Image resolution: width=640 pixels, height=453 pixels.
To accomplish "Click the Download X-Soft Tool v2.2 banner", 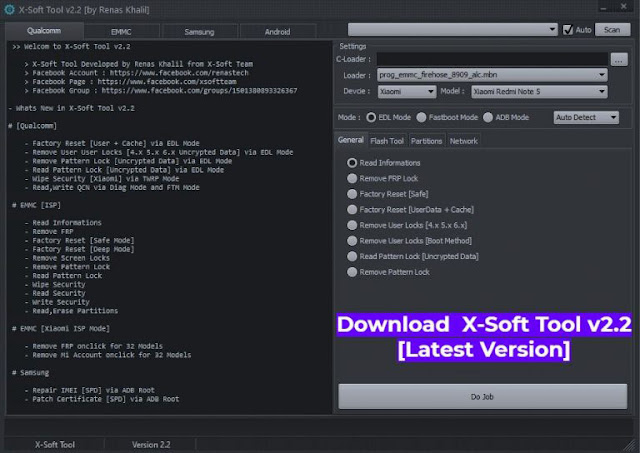I will pyautogui.click(x=484, y=337).
